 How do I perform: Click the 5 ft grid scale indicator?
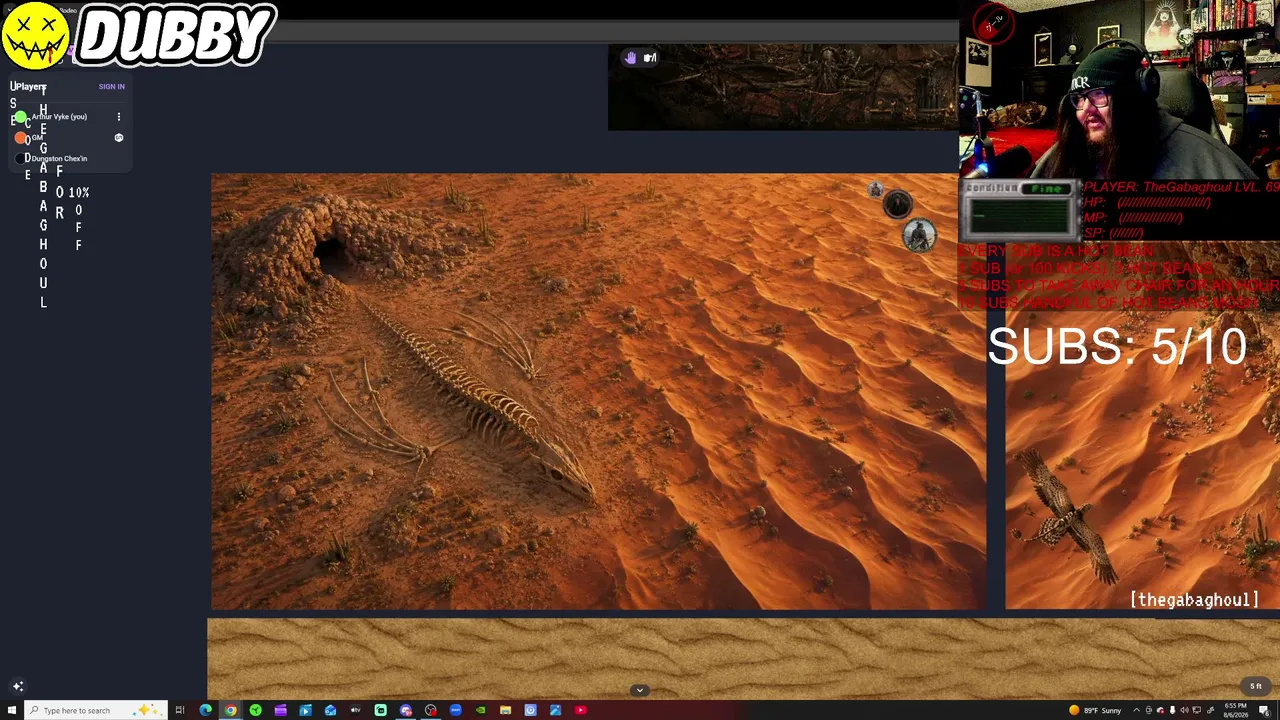(x=1256, y=686)
